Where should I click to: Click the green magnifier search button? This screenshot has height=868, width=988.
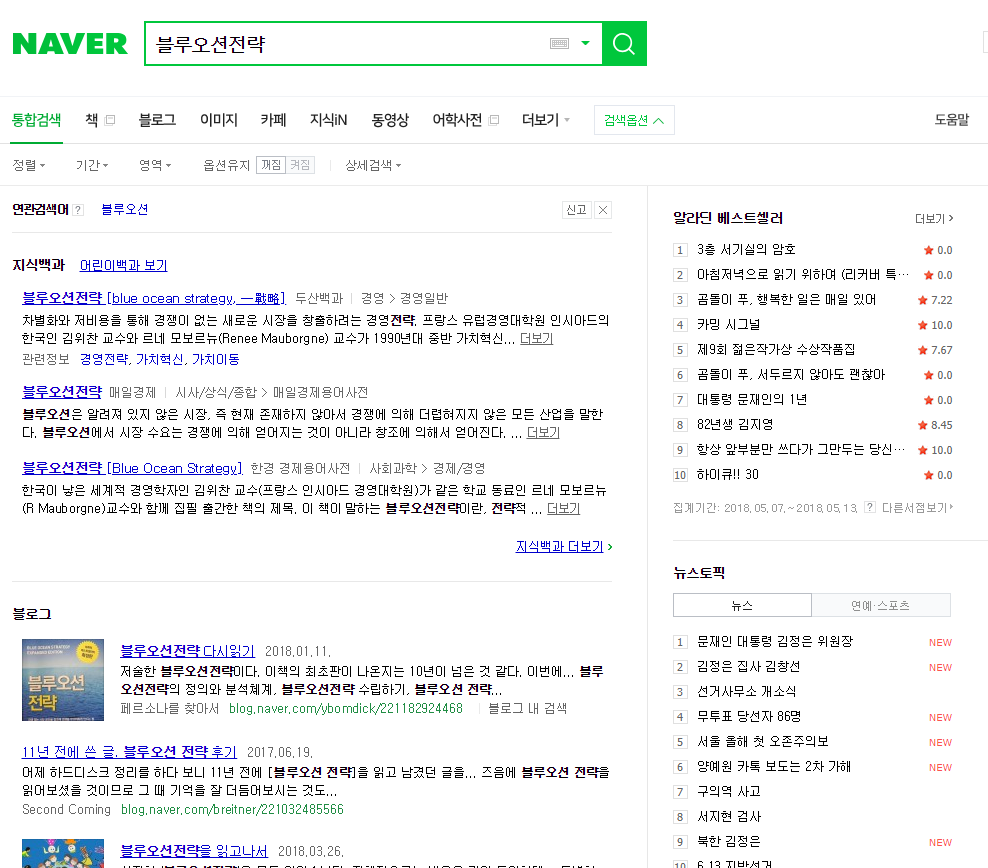click(623, 43)
